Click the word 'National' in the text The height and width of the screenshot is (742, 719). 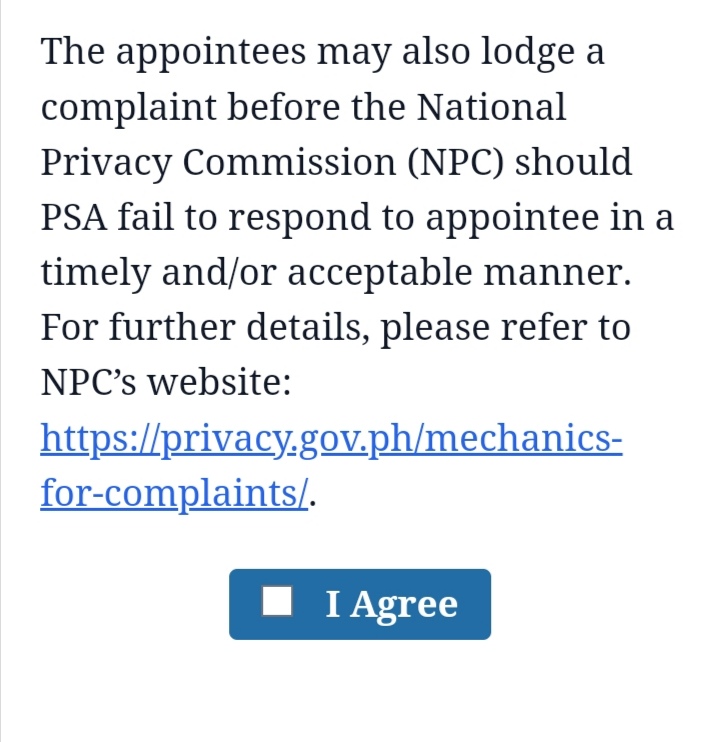tap(491, 107)
